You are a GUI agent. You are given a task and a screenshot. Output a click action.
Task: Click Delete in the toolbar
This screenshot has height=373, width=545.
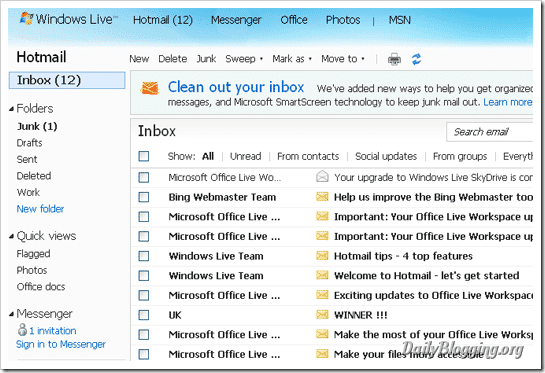[x=172, y=59]
